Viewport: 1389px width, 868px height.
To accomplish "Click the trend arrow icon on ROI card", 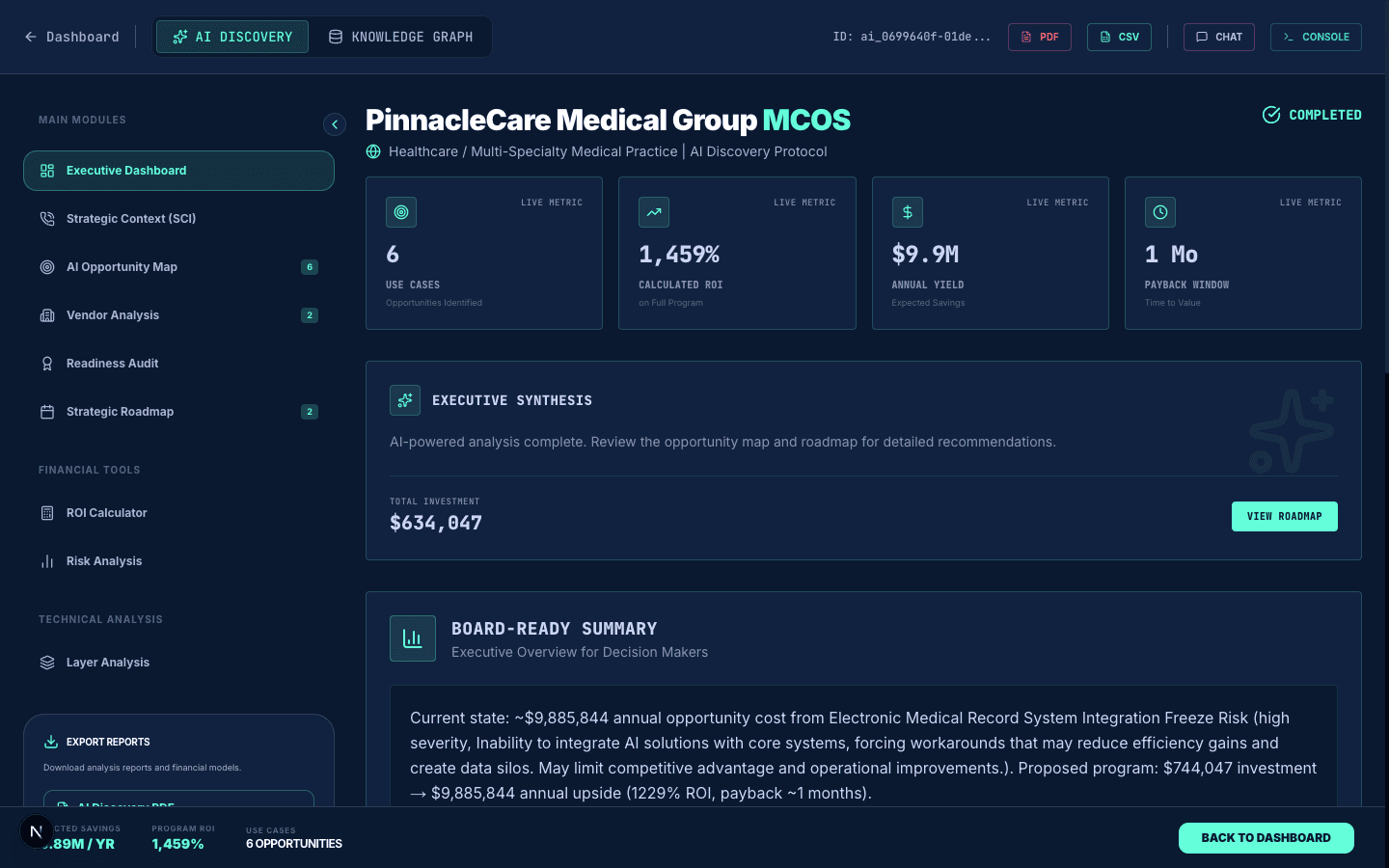I will click(x=654, y=212).
